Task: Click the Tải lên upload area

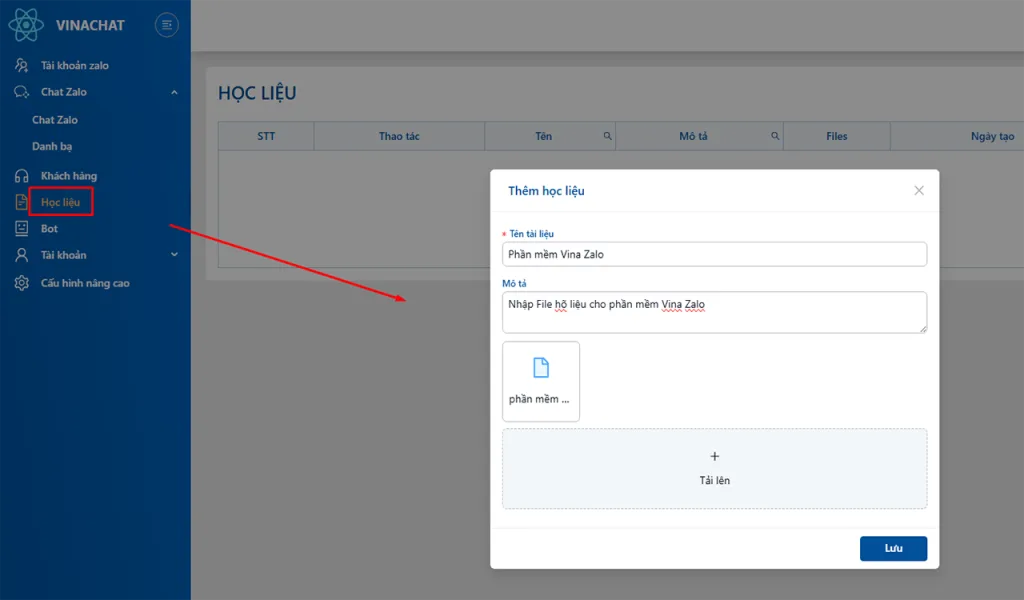Action: click(x=714, y=469)
